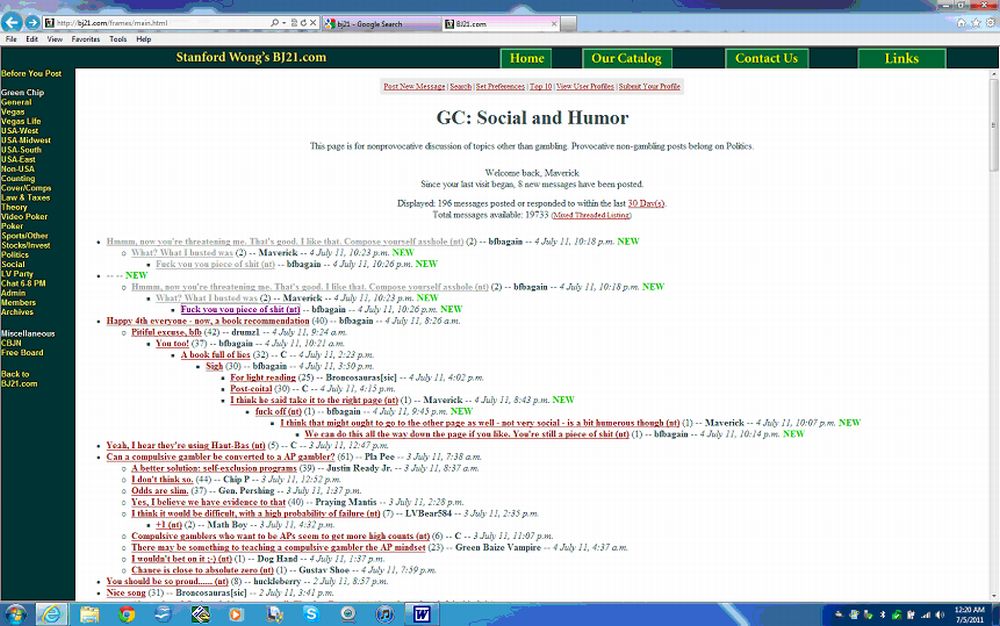Image resolution: width=1000 pixels, height=626 pixels.
Task: Open the 'Nice song' thread
Action: [x=126, y=593]
